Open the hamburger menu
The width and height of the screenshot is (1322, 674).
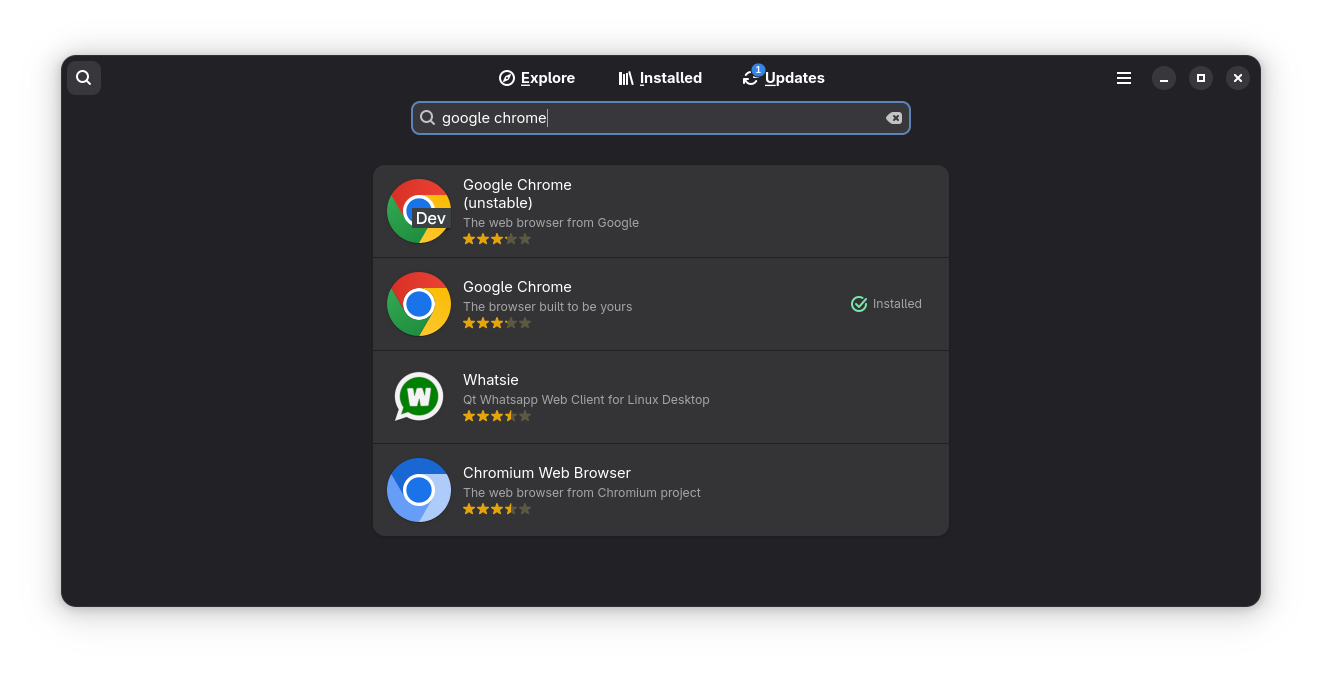coord(1123,77)
